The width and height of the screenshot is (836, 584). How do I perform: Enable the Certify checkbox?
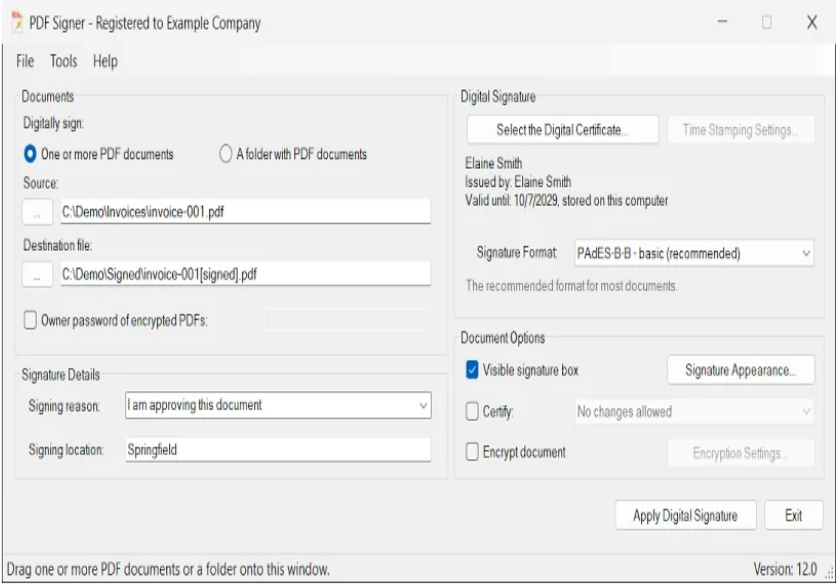point(472,411)
